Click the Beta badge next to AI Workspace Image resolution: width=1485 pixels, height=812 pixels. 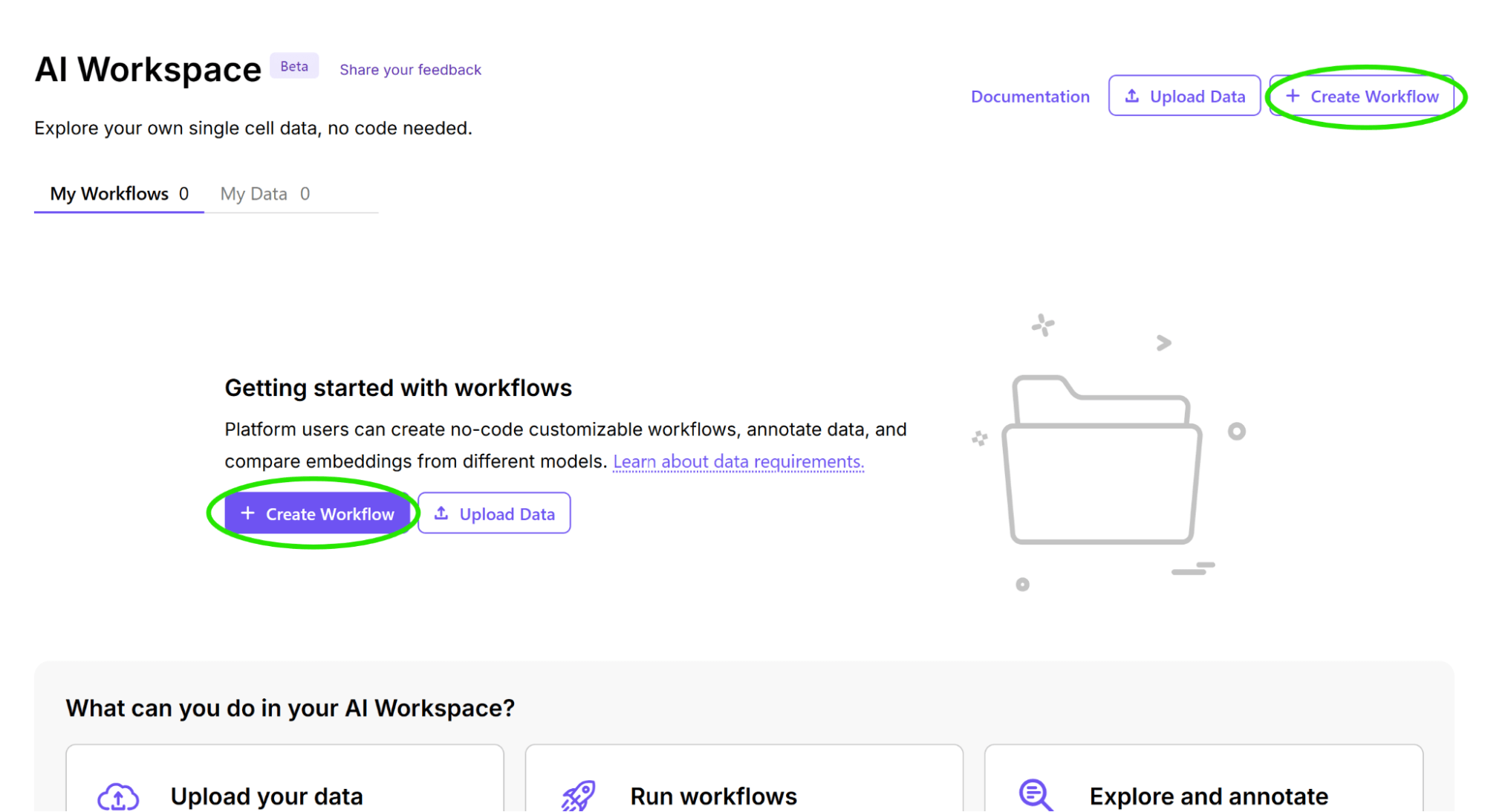click(294, 65)
